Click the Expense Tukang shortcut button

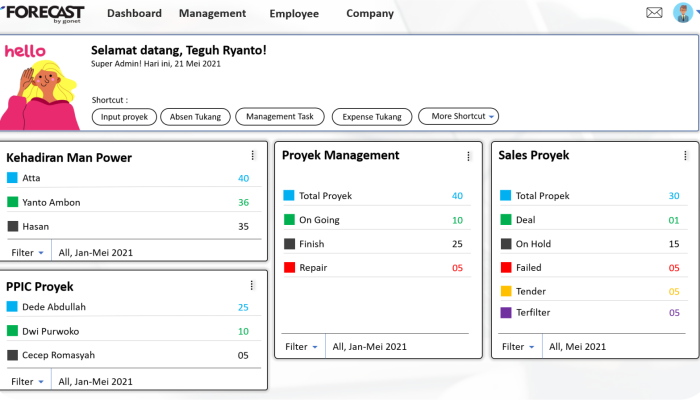point(372,117)
